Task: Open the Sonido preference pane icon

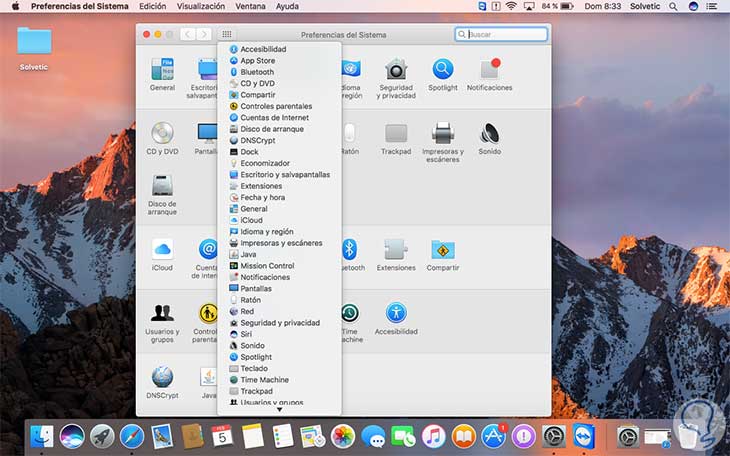Action: click(489, 133)
